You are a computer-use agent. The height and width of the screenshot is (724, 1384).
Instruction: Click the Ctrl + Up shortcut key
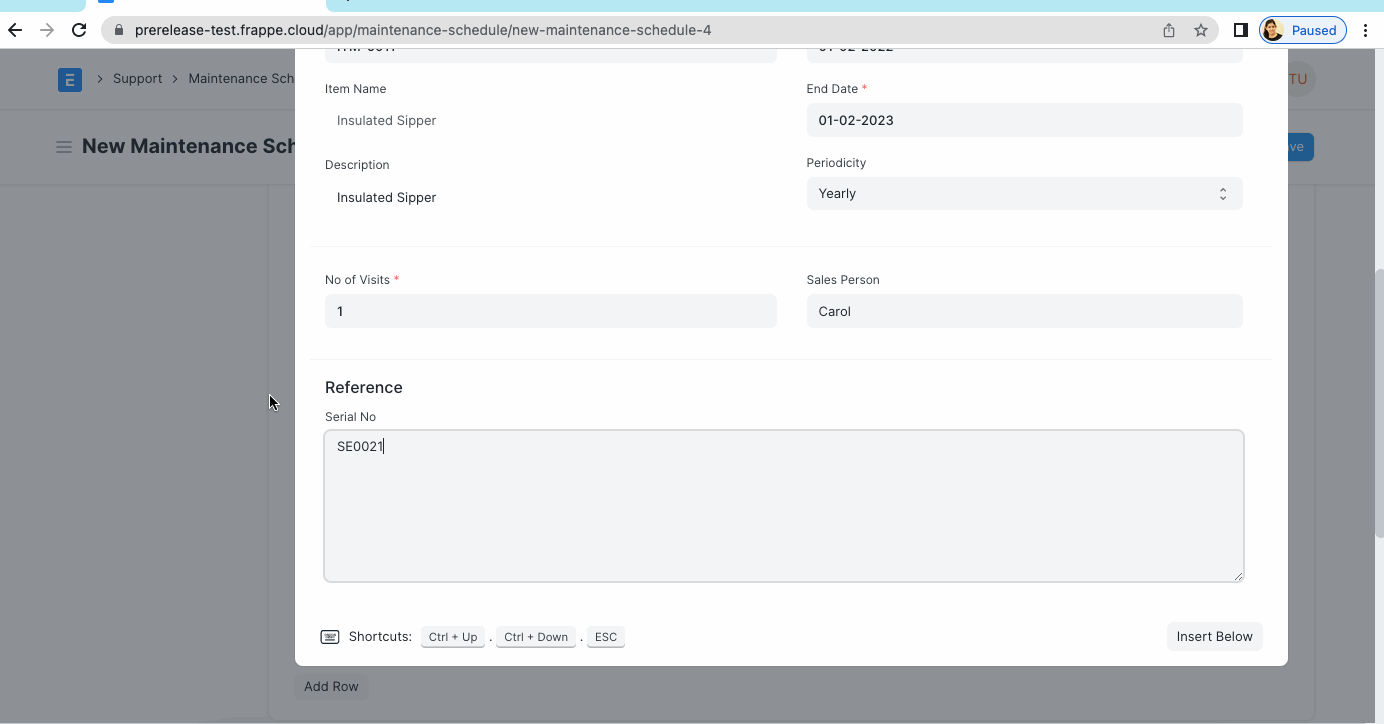click(453, 637)
